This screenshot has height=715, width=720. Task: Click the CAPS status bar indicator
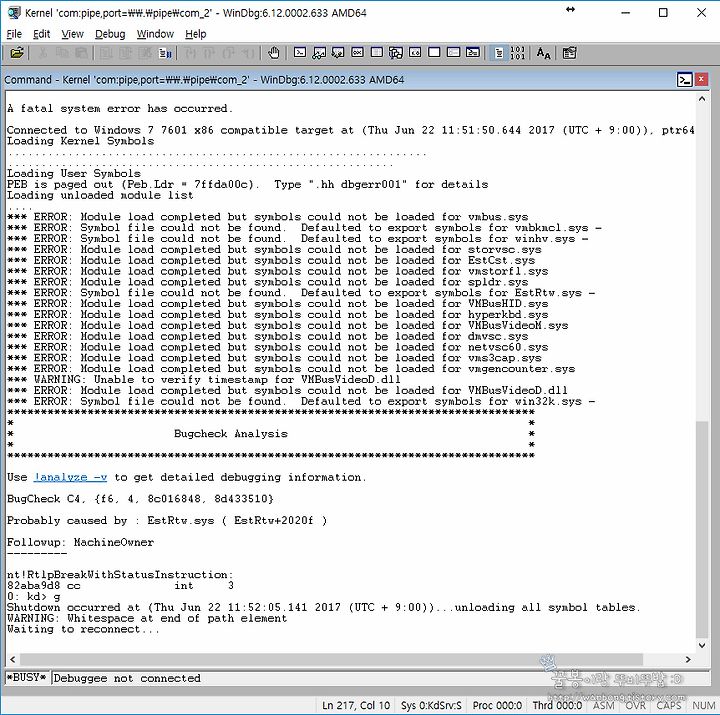[x=669, y=705]
